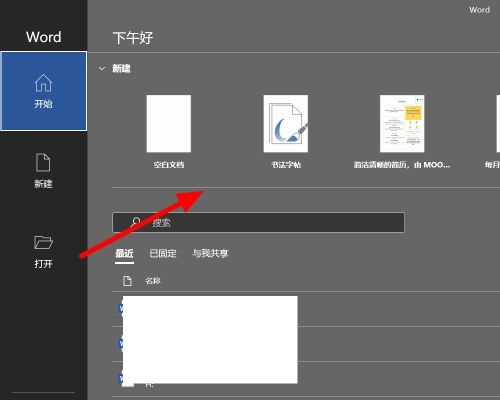This screenshot has height=400, width=500.
Task: Click the document icon in list header
Action: coord(127,281)
